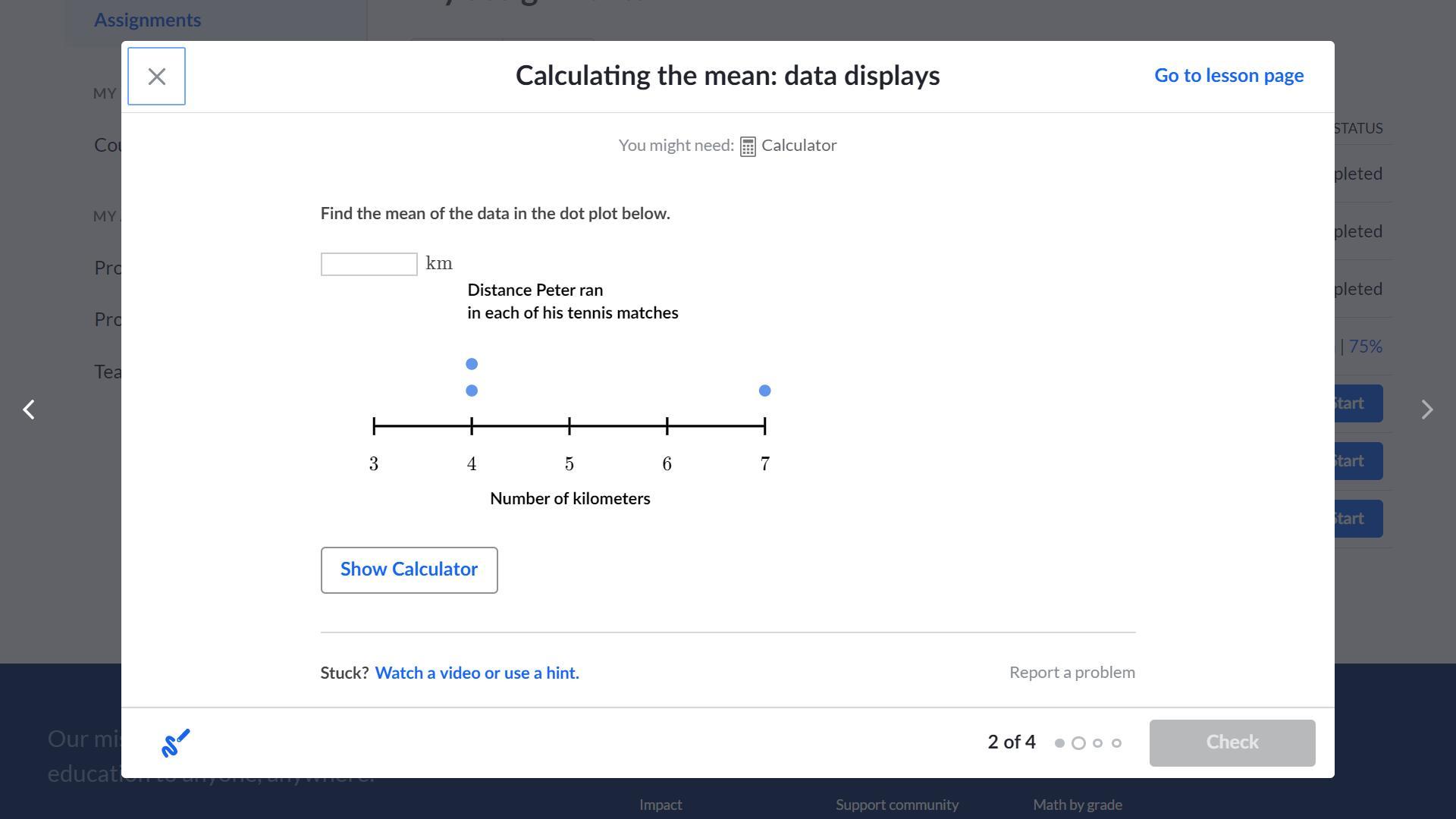Click the dot at 7 kilometers
The width and height of the screenshot is (1456, 819).
(764, 391)
